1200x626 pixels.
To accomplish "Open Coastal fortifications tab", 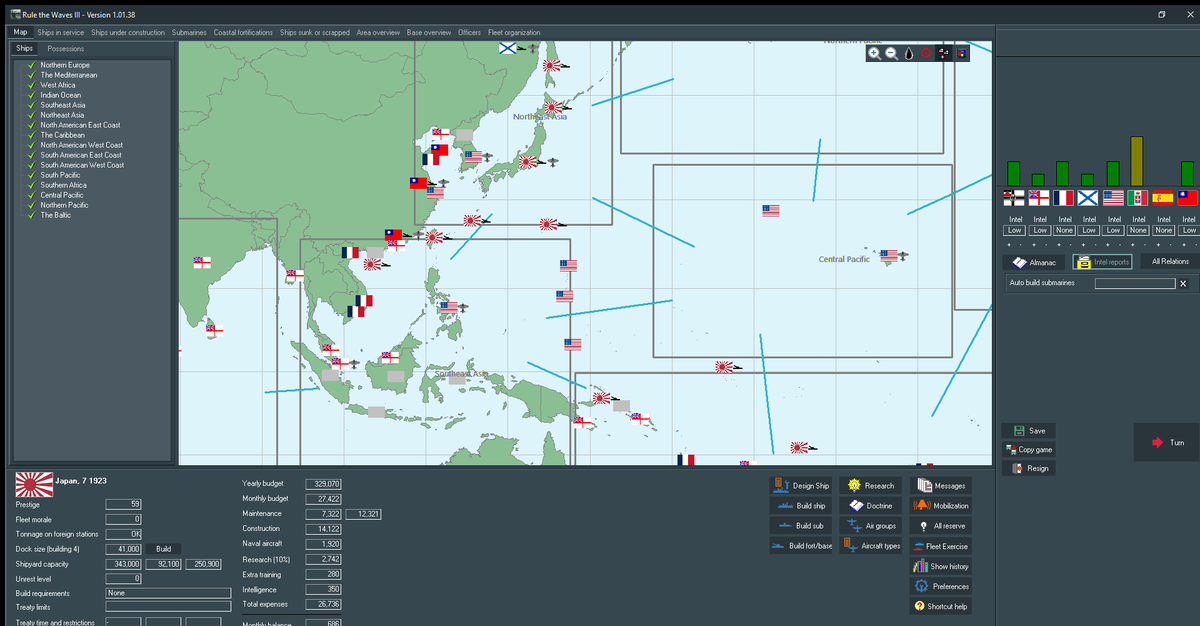I will click(x=243, y=32).
